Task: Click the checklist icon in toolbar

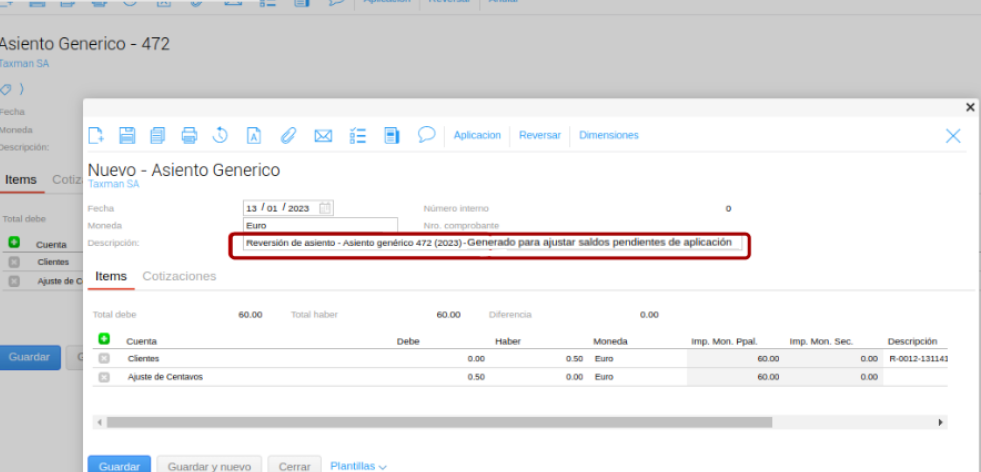Action: [x=358, y=136]
